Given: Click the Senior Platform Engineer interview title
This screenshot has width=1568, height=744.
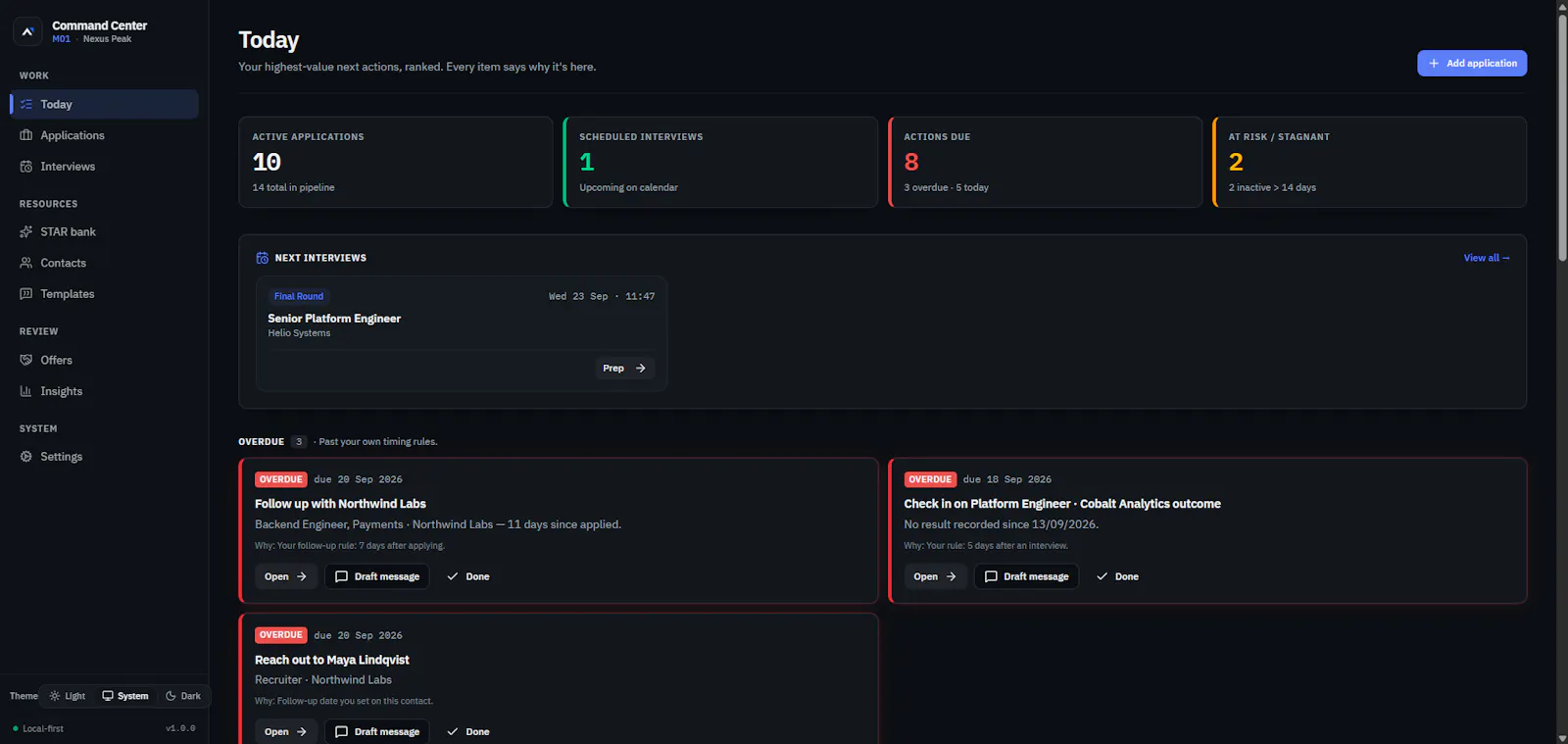Looking at the screenshot, I should (x=334, y=319).
